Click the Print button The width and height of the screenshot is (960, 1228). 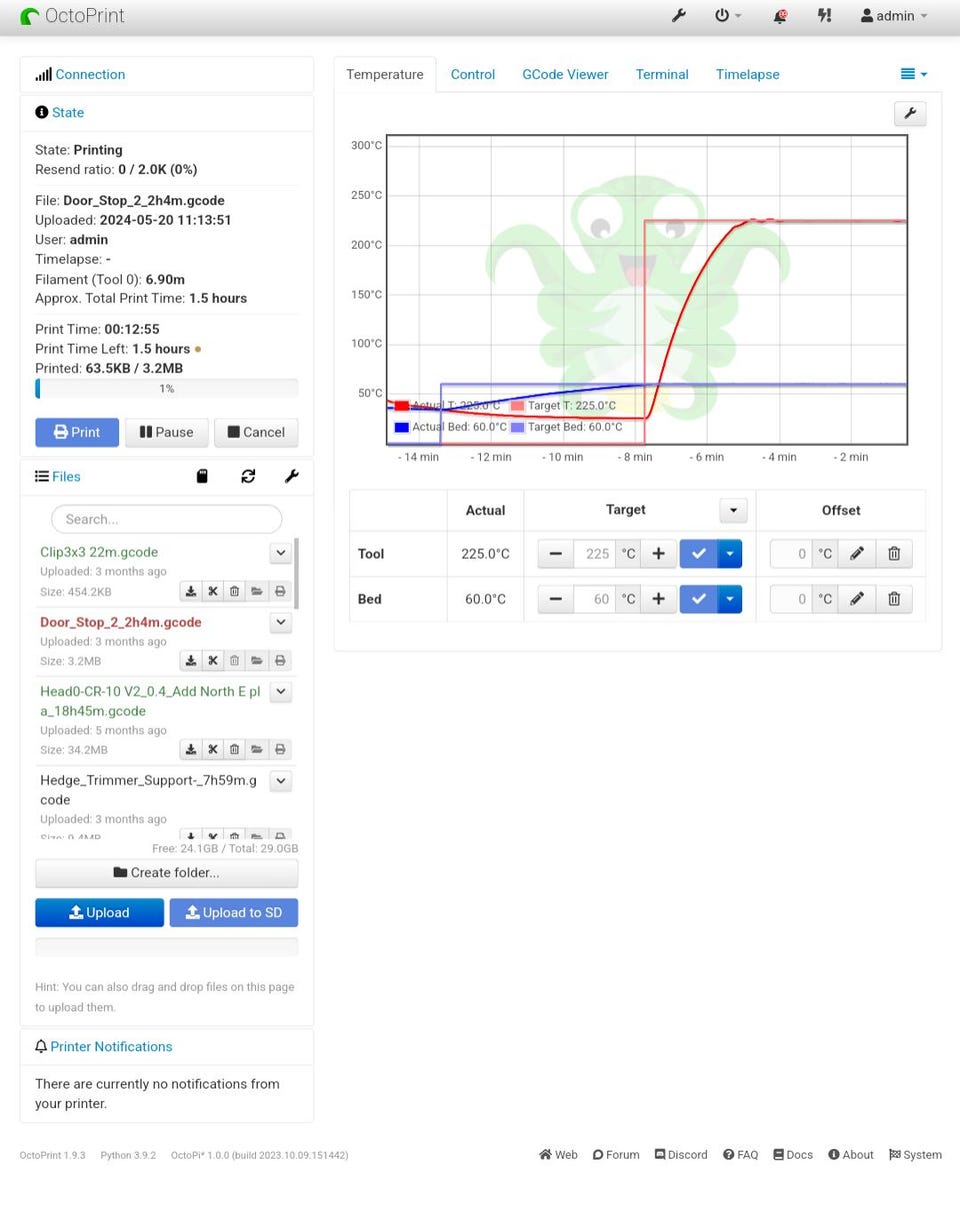pyautogui.click(x=77, y=432)
